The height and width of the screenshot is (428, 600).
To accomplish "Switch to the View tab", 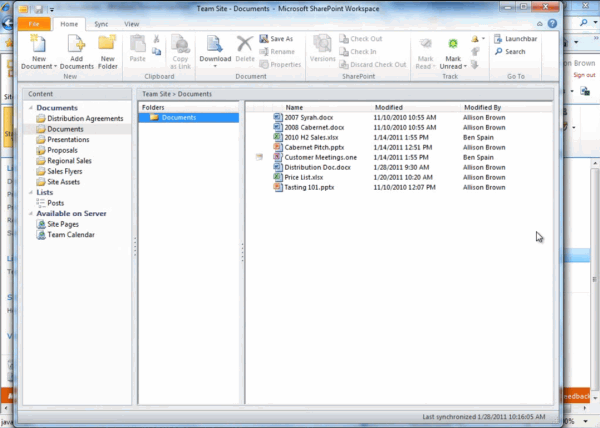I will tap(132, 24).
